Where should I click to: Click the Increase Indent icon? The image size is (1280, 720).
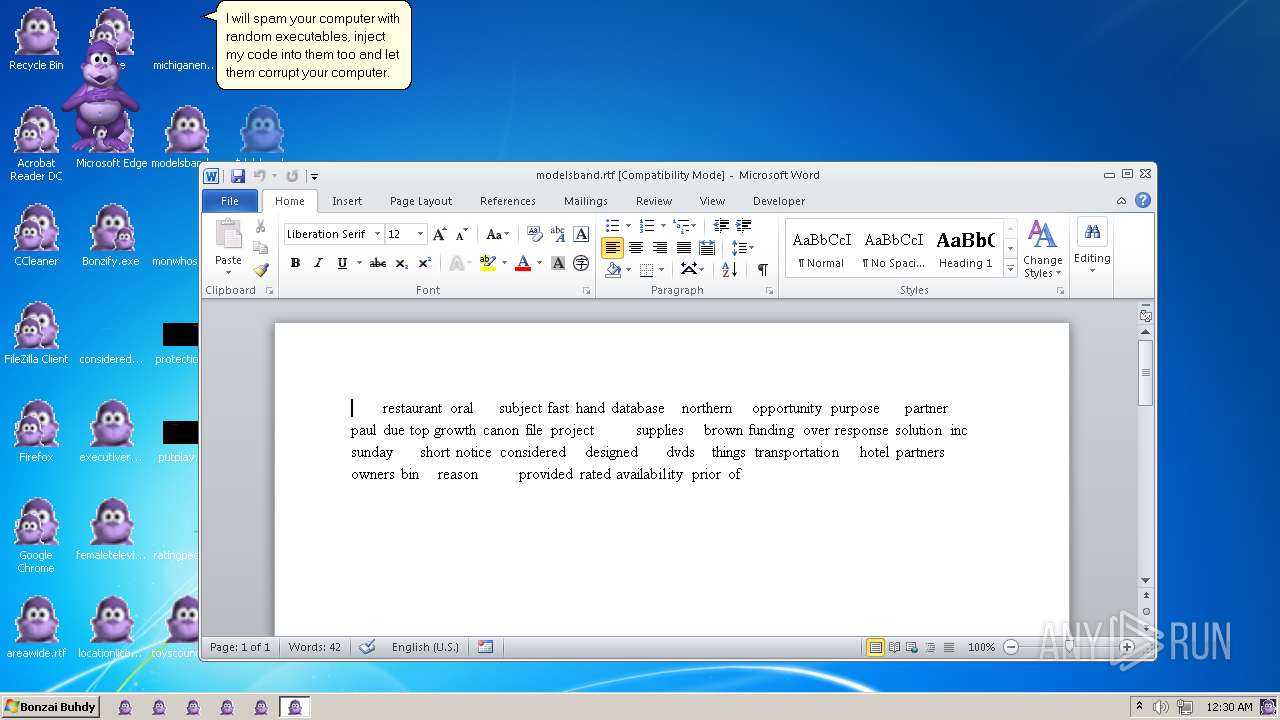743,226
